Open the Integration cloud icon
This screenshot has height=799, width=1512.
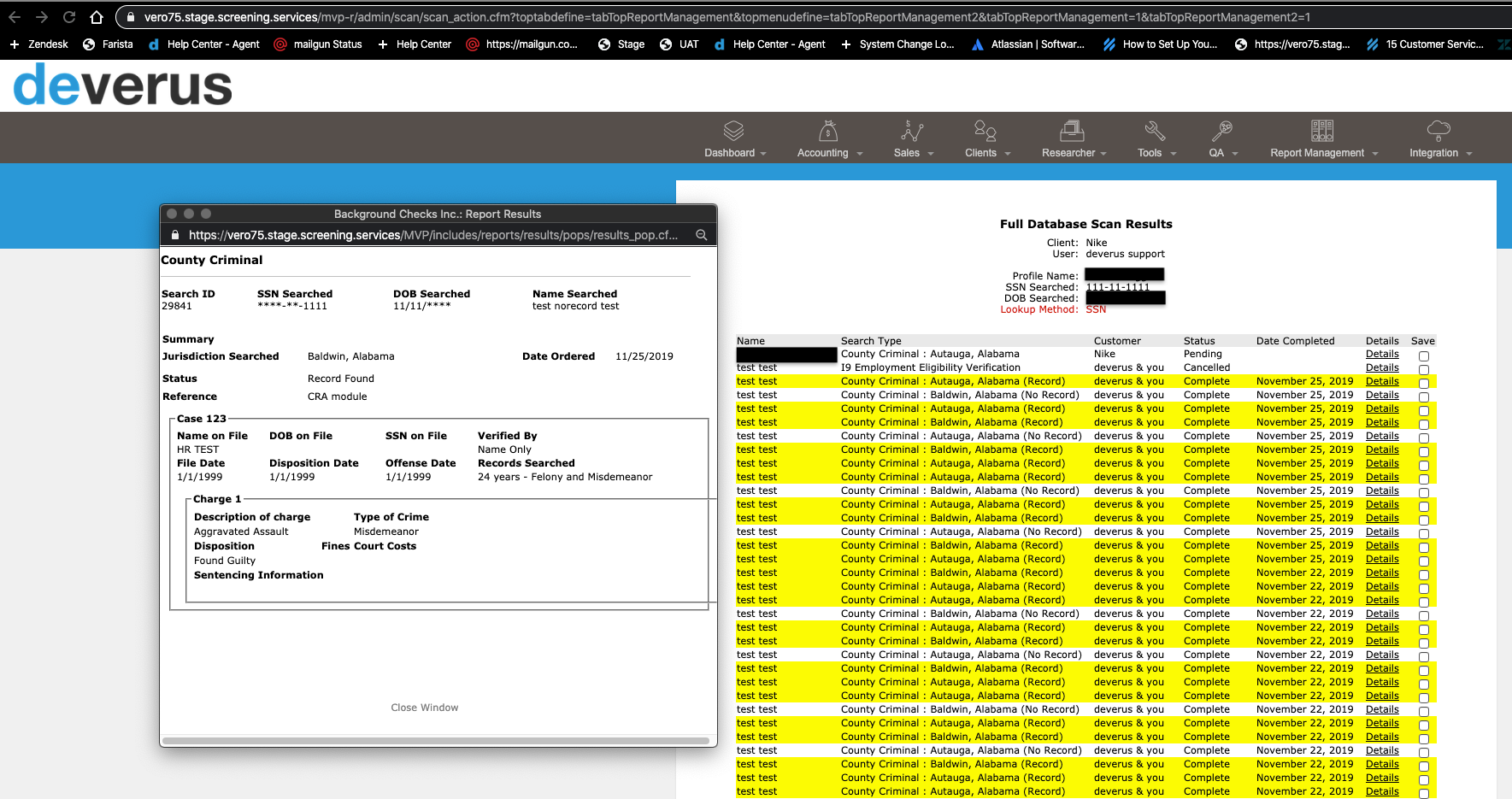(x=1438, y=131)
